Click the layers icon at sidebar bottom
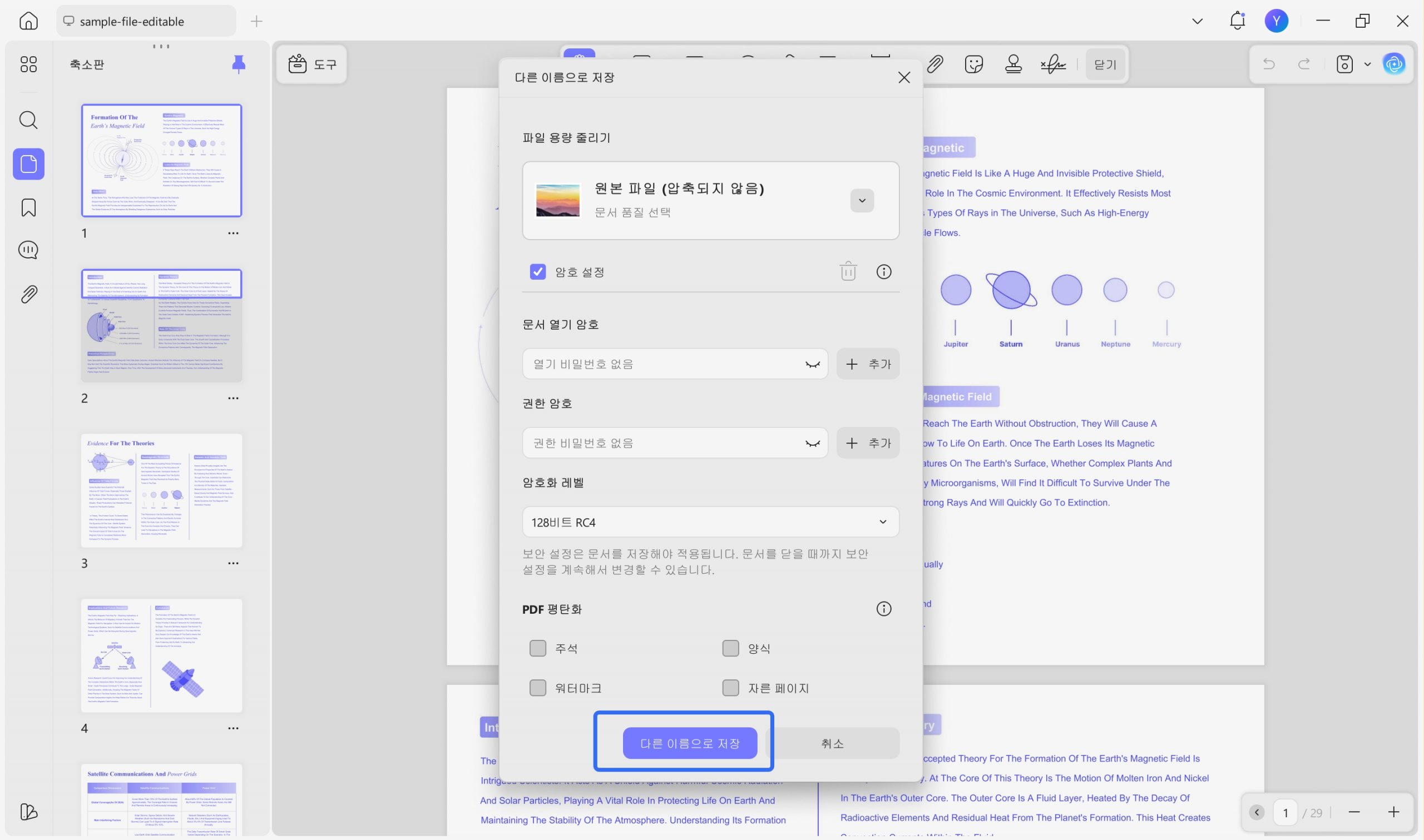 28,812
